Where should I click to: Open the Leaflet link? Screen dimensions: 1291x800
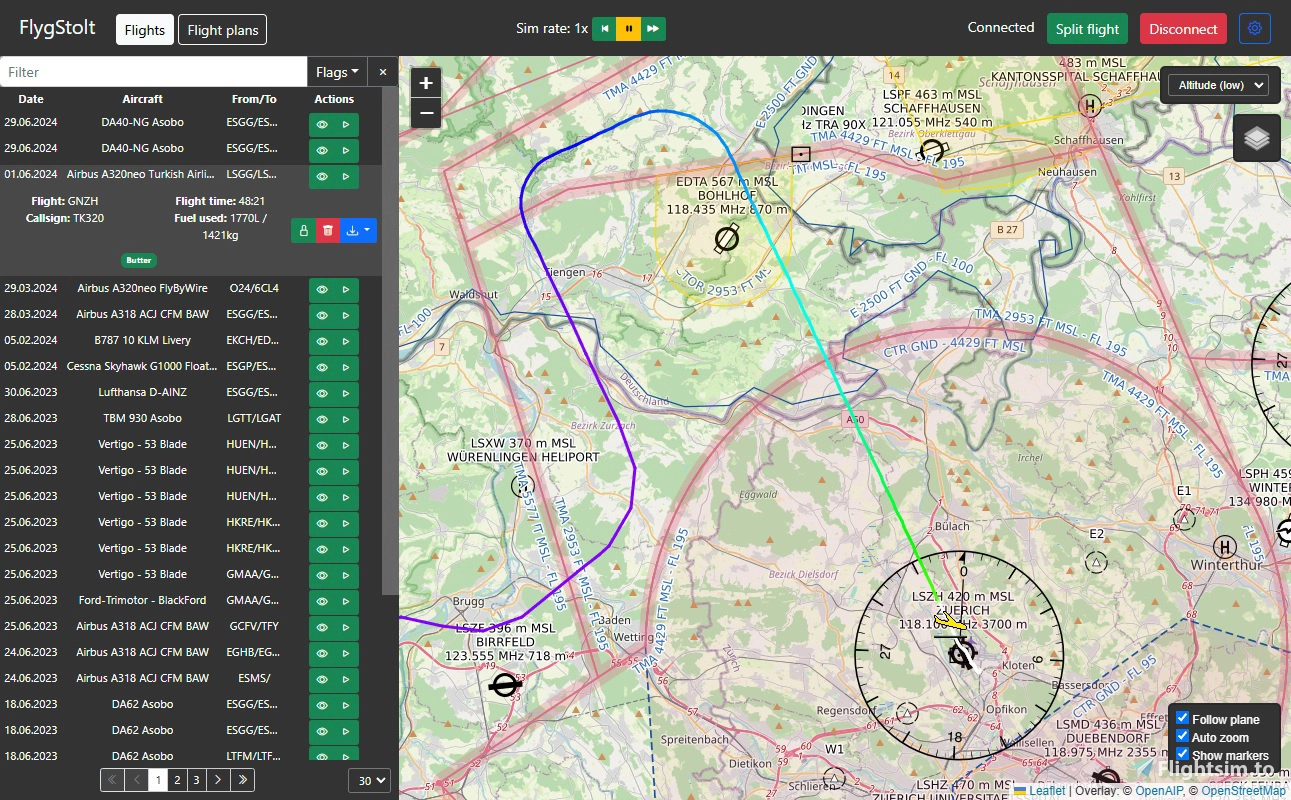[x=1046, y=791]
